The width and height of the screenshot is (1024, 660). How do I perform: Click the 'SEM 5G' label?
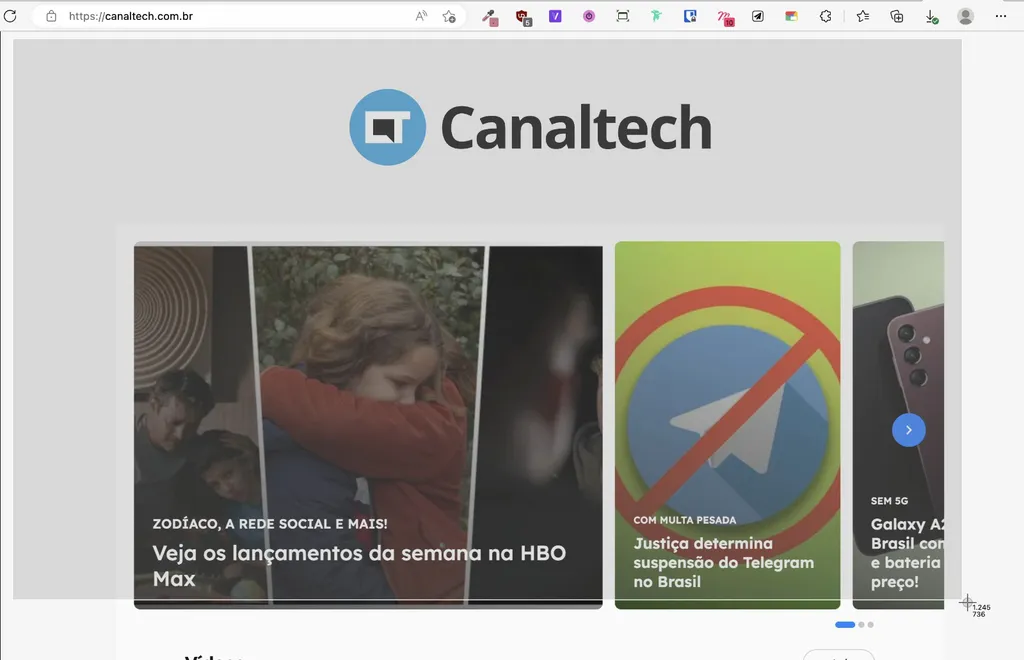coord(889,501)
